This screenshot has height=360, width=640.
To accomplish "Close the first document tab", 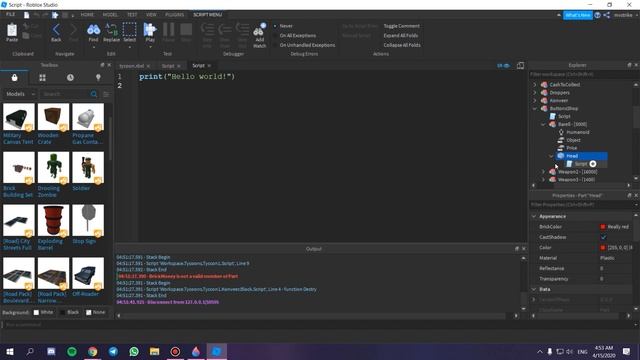I will [148, 66].
